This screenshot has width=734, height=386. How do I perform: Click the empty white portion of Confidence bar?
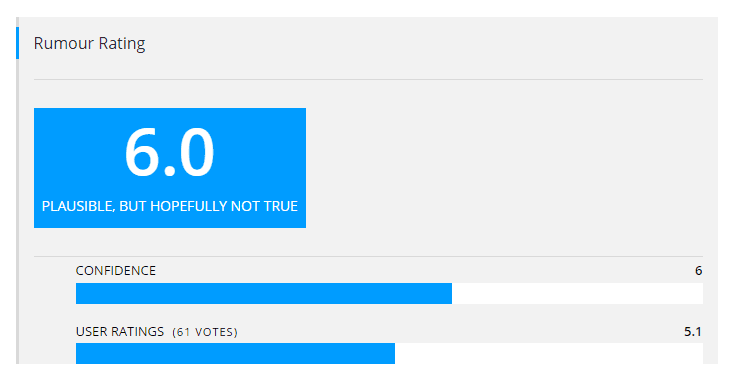tap(577, 293)
